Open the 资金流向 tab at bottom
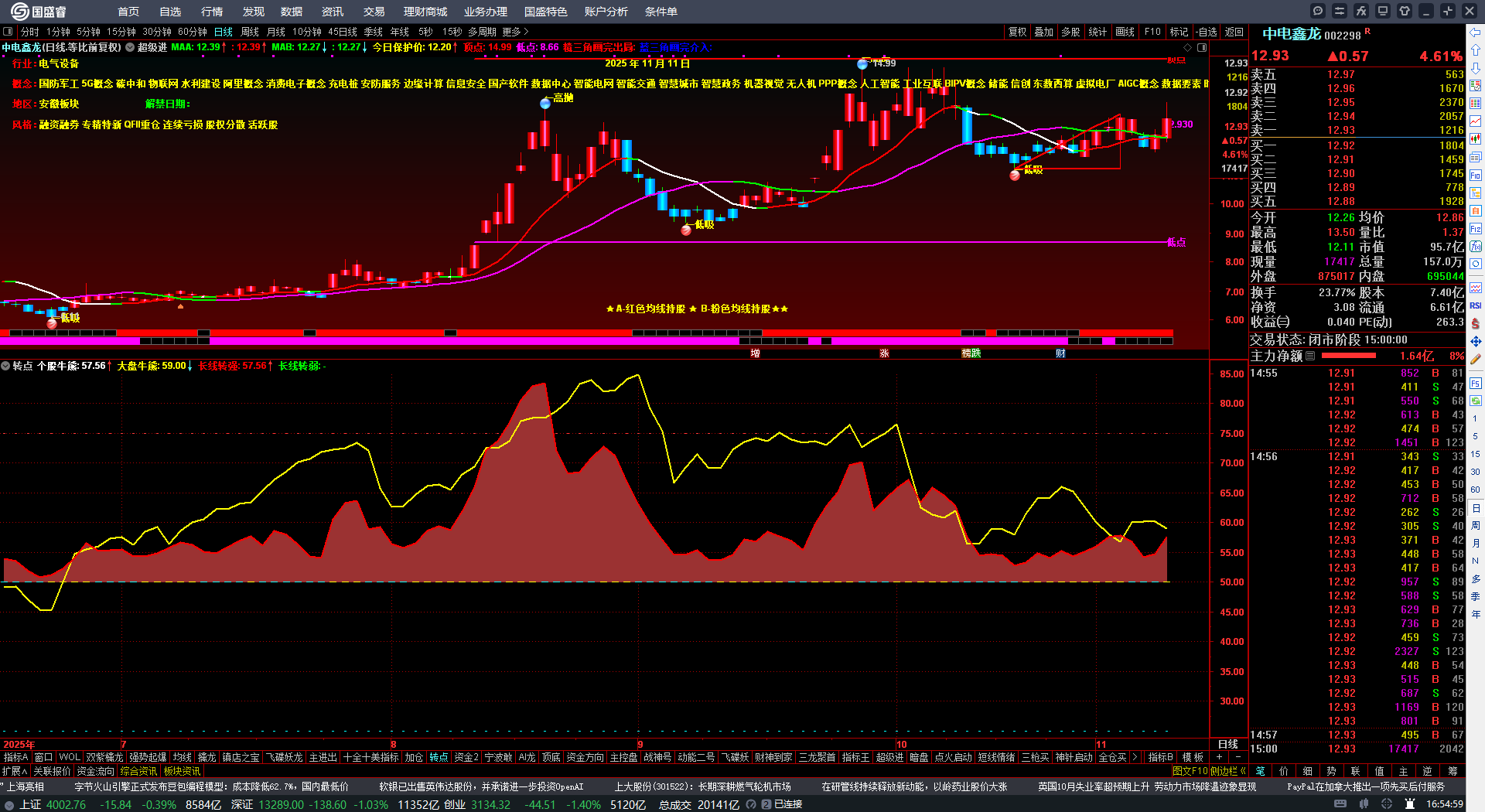This screenshot has width=1485, height=812. click(x=95, y=771)
